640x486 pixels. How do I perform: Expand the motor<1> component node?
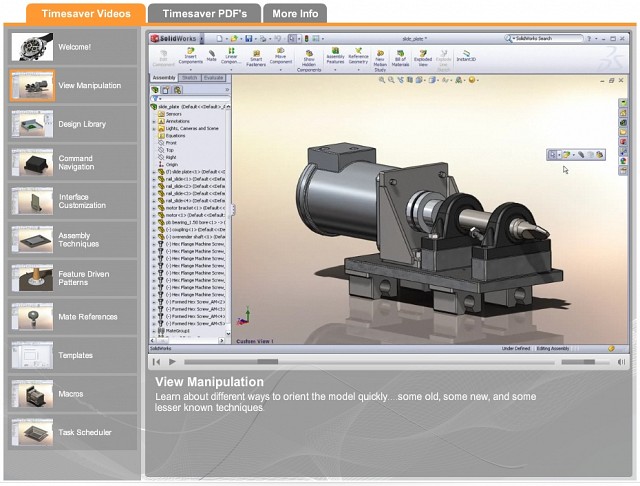click(154, 215)
